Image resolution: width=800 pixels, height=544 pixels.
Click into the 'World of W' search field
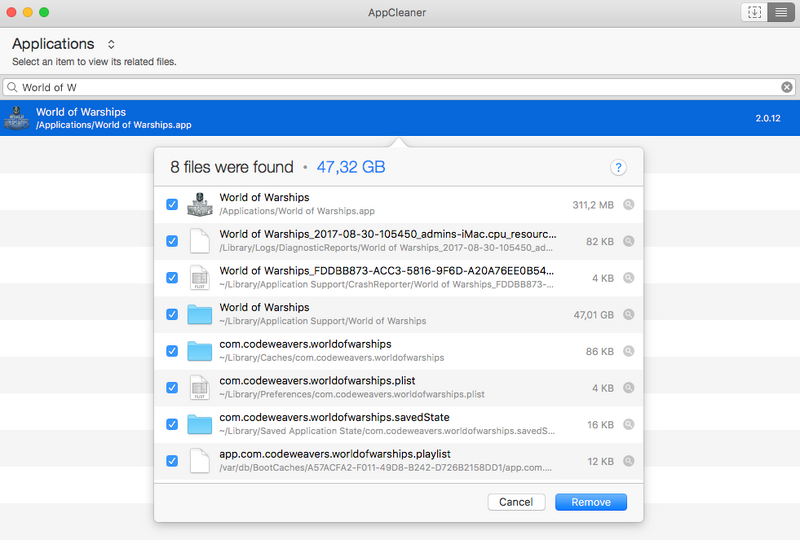click(x=399, y=87)
